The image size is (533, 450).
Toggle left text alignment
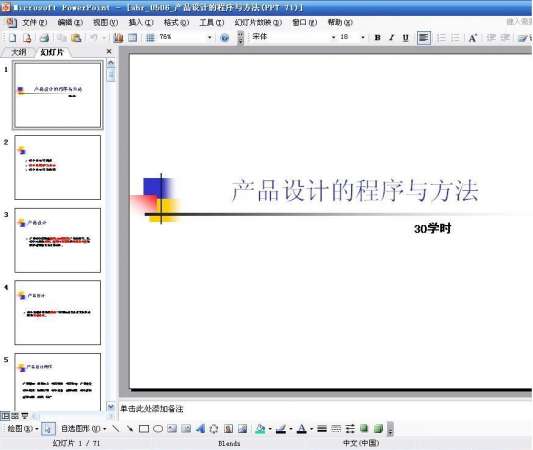tap(424, 37)
